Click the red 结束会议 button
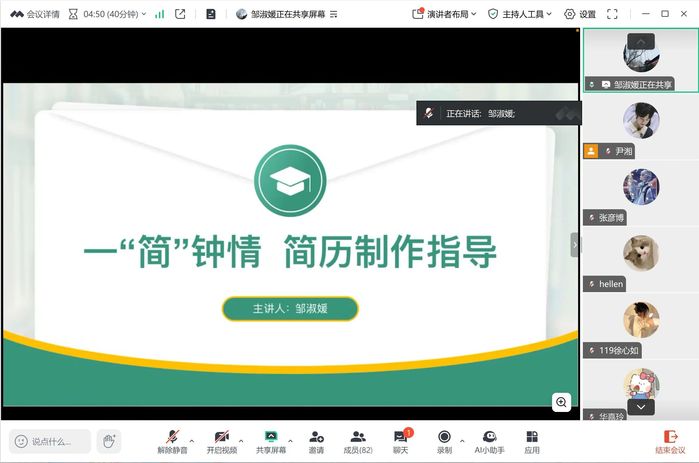The width and height of the screenshot is (699, 463). (x=670, y=441)
